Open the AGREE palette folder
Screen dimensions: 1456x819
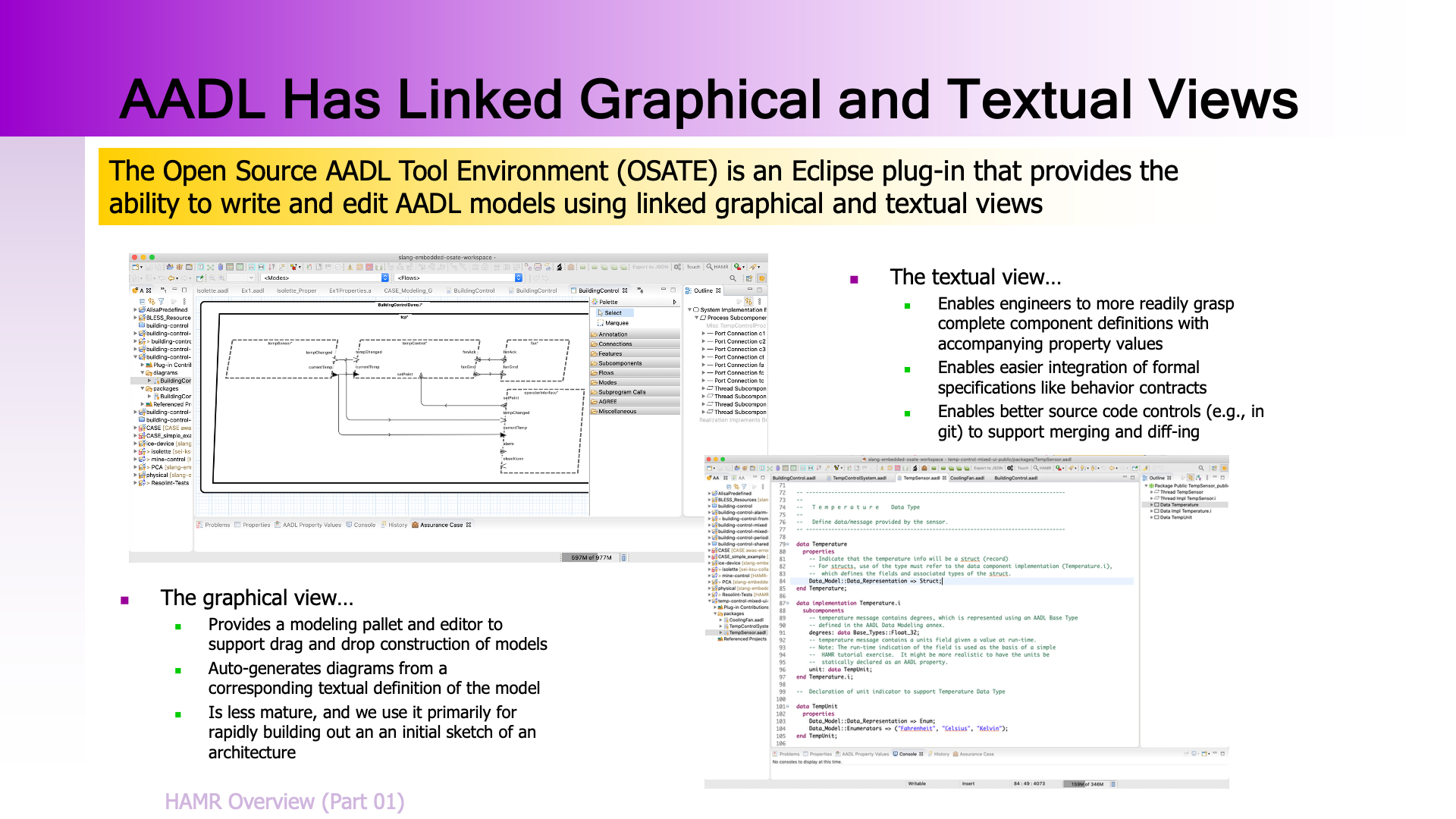pos(607,402)
